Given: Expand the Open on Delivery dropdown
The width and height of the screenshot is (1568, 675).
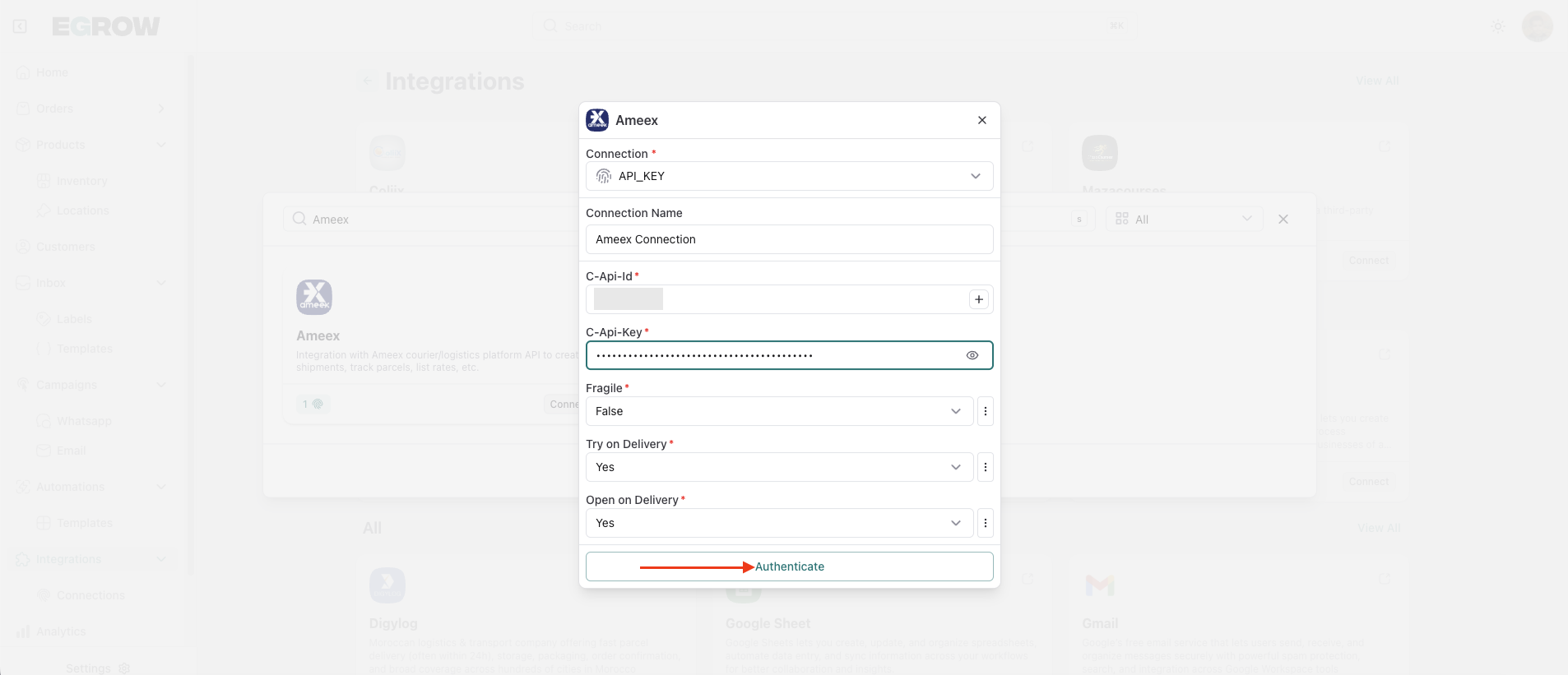Looking at the screenshot, I should [x=779, y=523].
